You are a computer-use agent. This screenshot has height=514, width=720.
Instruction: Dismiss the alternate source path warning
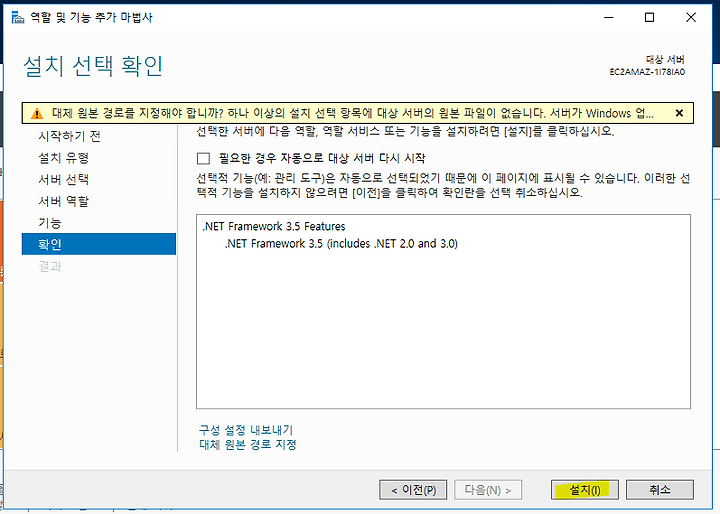tap(680, 113)
